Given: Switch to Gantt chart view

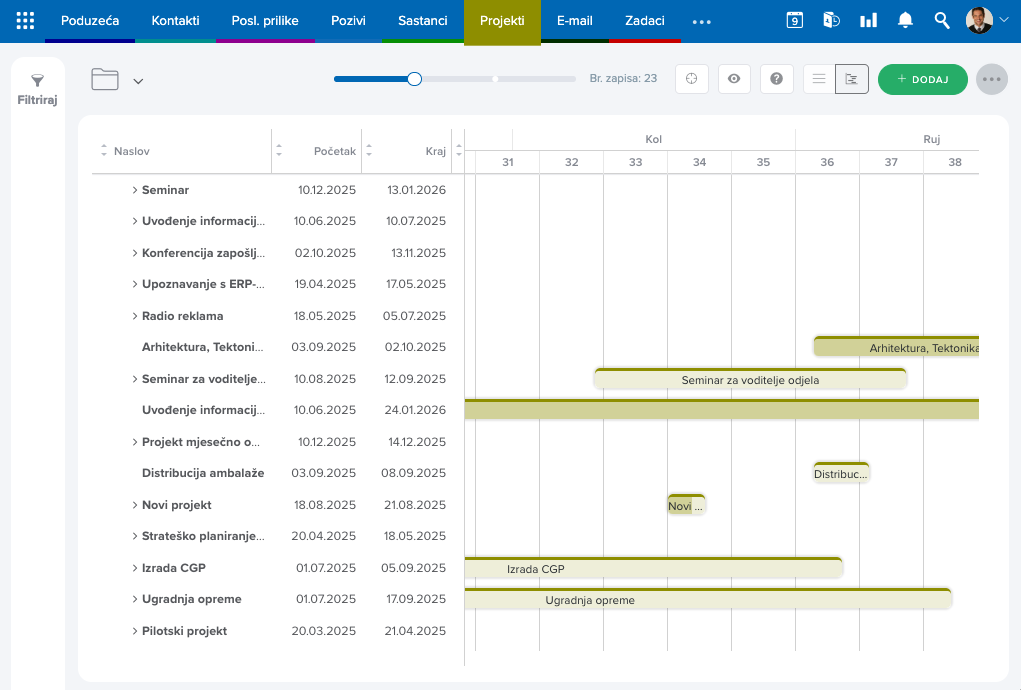Looking at the screenshot, I should 852,79.
